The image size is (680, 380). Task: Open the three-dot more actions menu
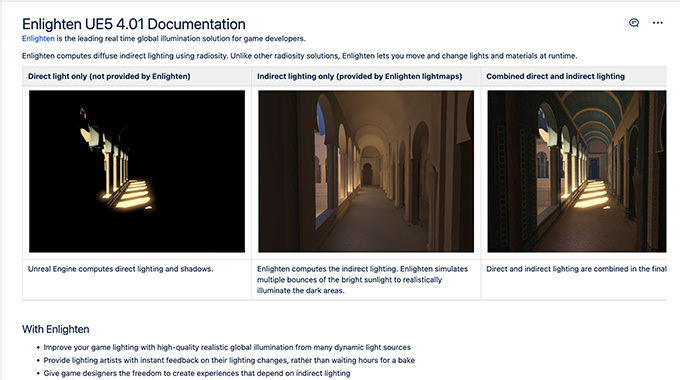tap(657, 23)
